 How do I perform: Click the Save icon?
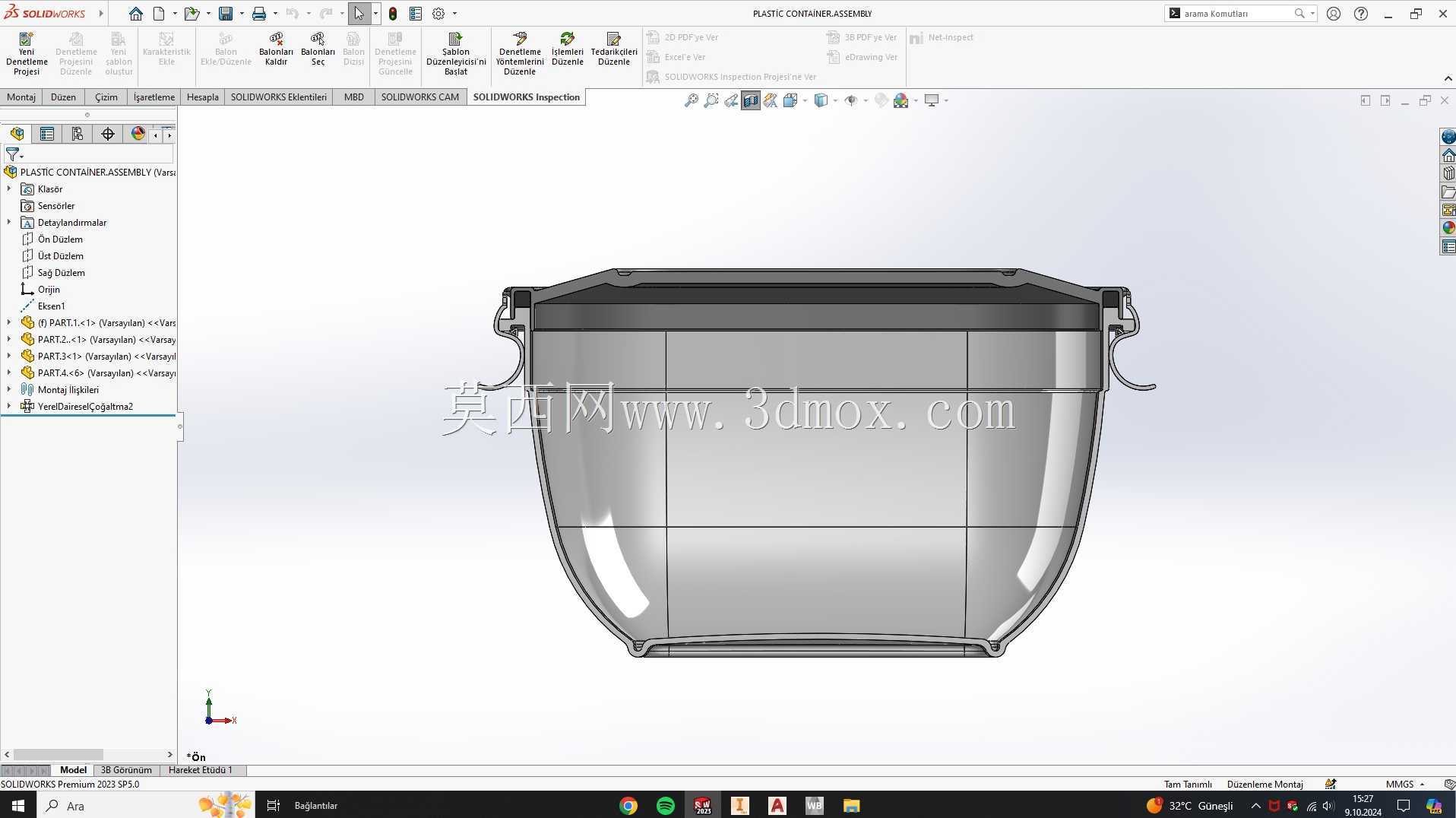pyautogui.click(x=226, y=14)
